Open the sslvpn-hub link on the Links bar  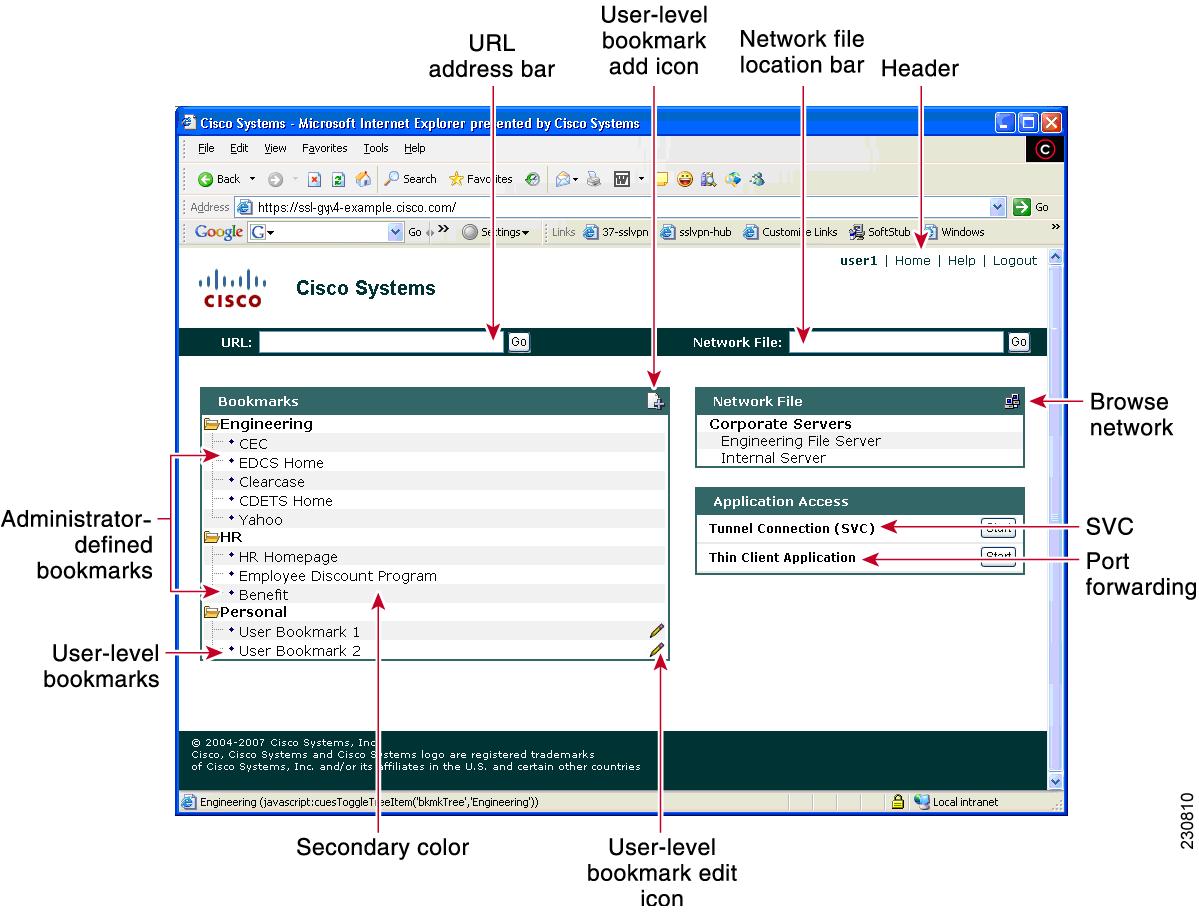697,232
